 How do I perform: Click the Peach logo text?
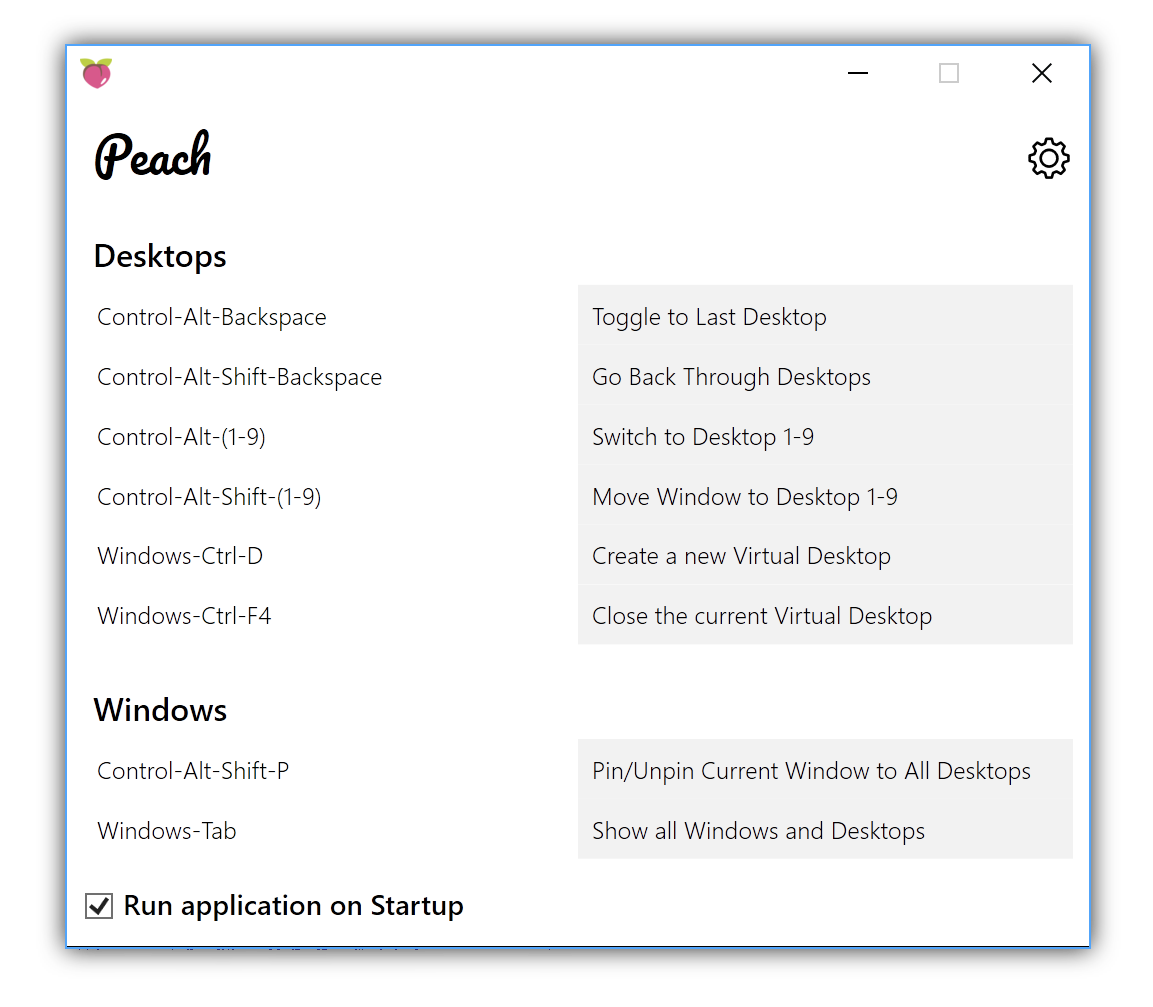pos(153,155)
